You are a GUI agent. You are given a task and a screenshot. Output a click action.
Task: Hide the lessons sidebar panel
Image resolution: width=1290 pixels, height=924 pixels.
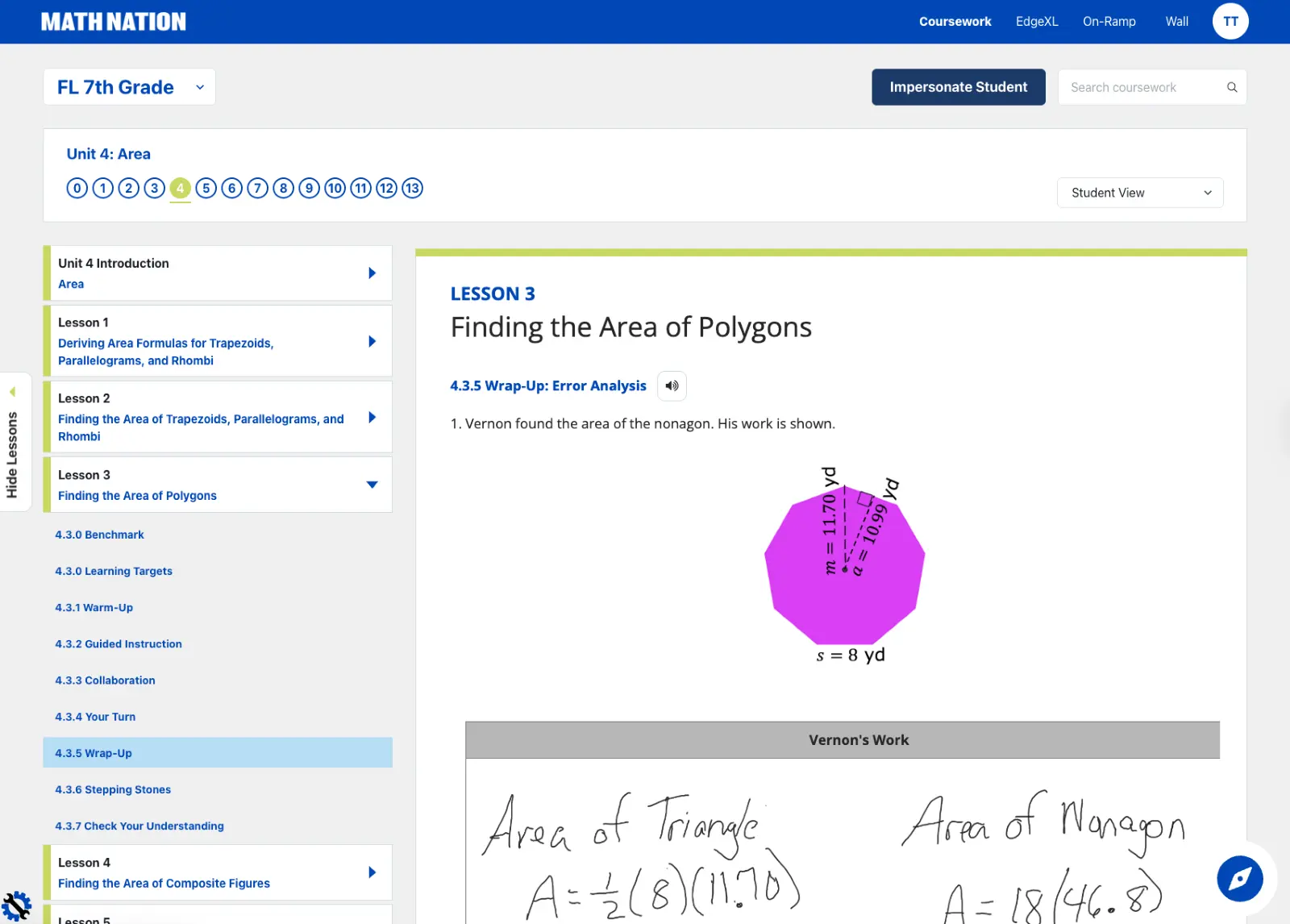coord(12,442)
